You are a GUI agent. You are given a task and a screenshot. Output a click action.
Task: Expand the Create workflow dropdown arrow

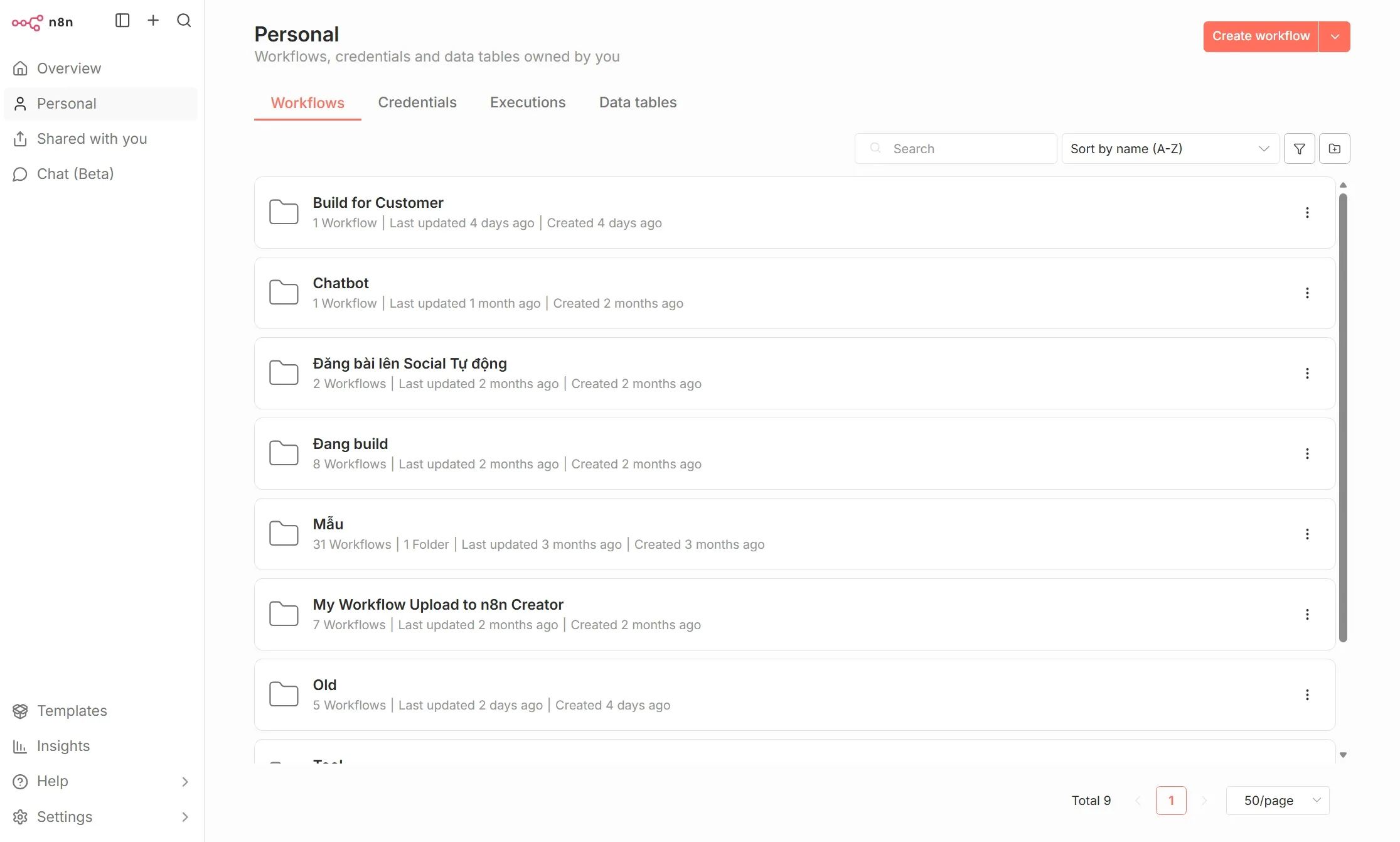coord(1335,36)
